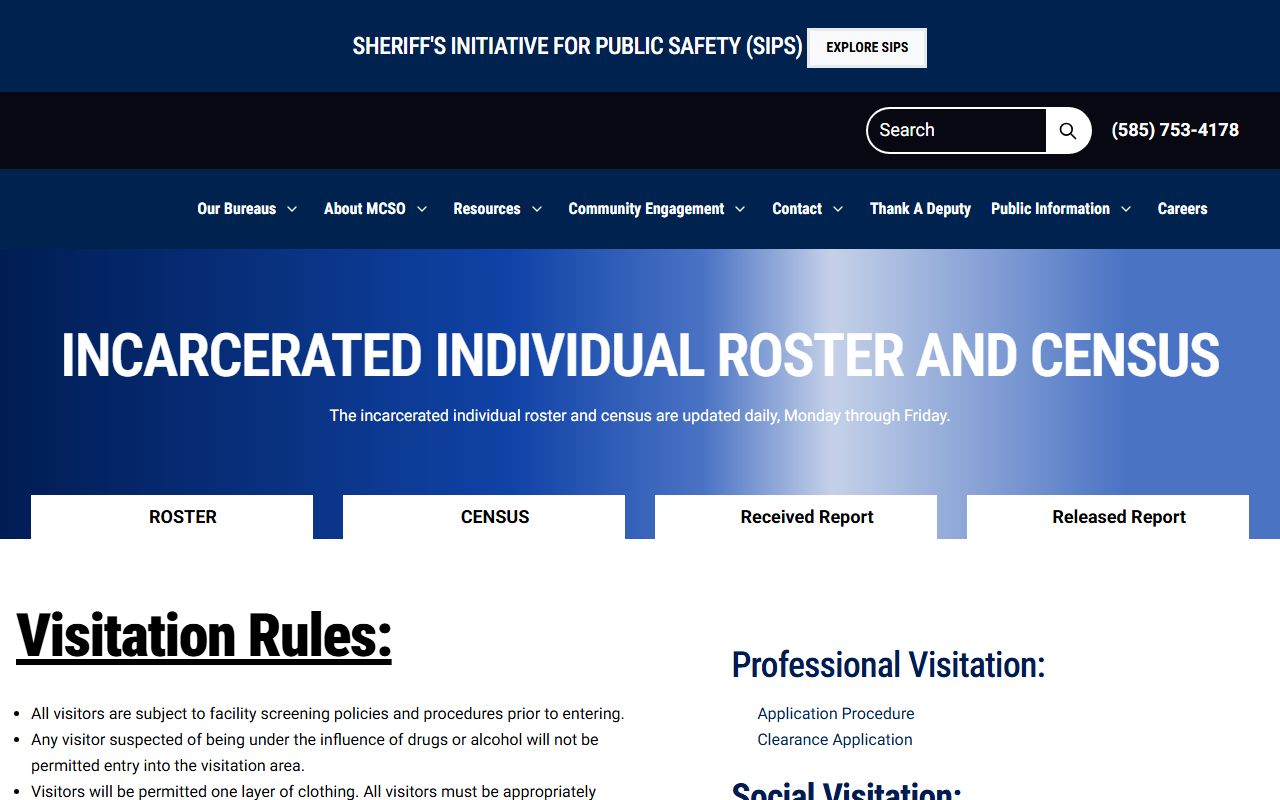Image resolution: width=1280 pixels, height=800 pixels.
Task: Open the ROSTER tab
Action: point(172,517)
